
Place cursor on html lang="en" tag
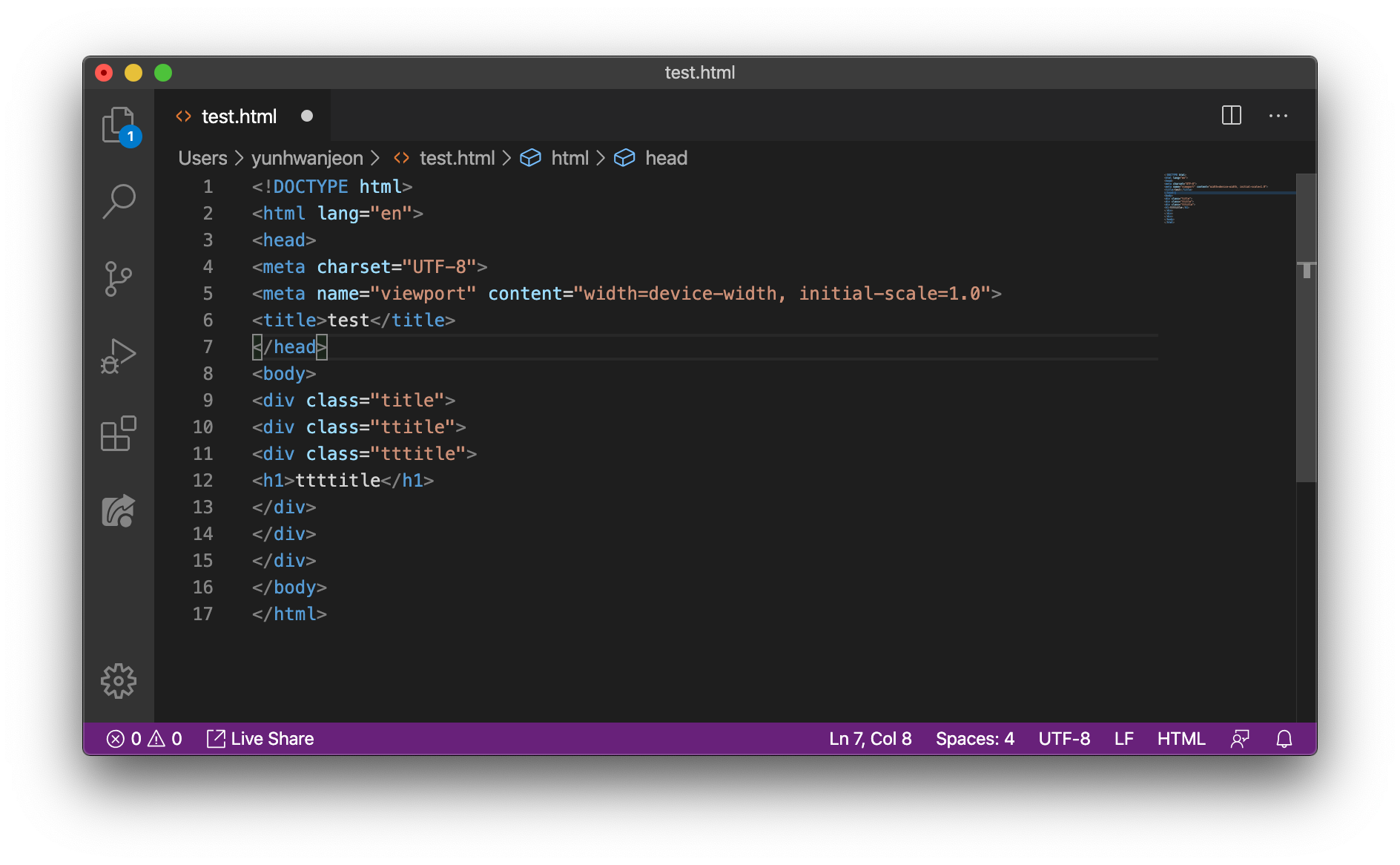[337, 214]
